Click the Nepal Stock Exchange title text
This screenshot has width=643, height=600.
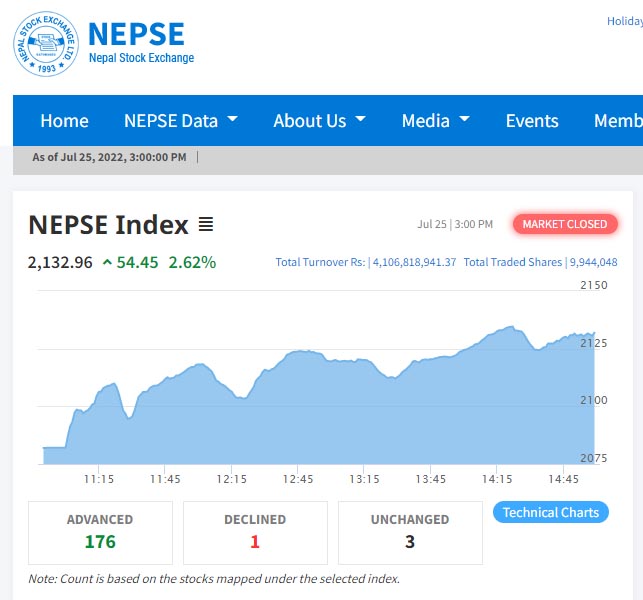[141, 58]
